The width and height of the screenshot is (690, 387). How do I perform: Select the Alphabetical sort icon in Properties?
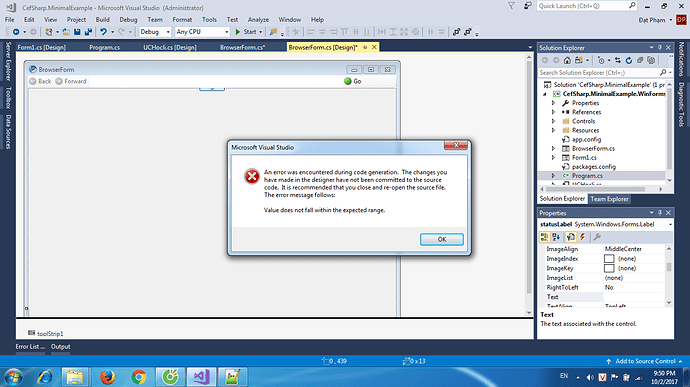click(556, 237)
